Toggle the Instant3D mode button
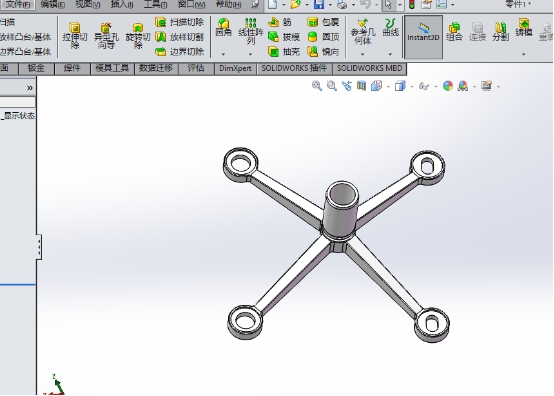The image size is (554, 396). [x=423, y=36]
